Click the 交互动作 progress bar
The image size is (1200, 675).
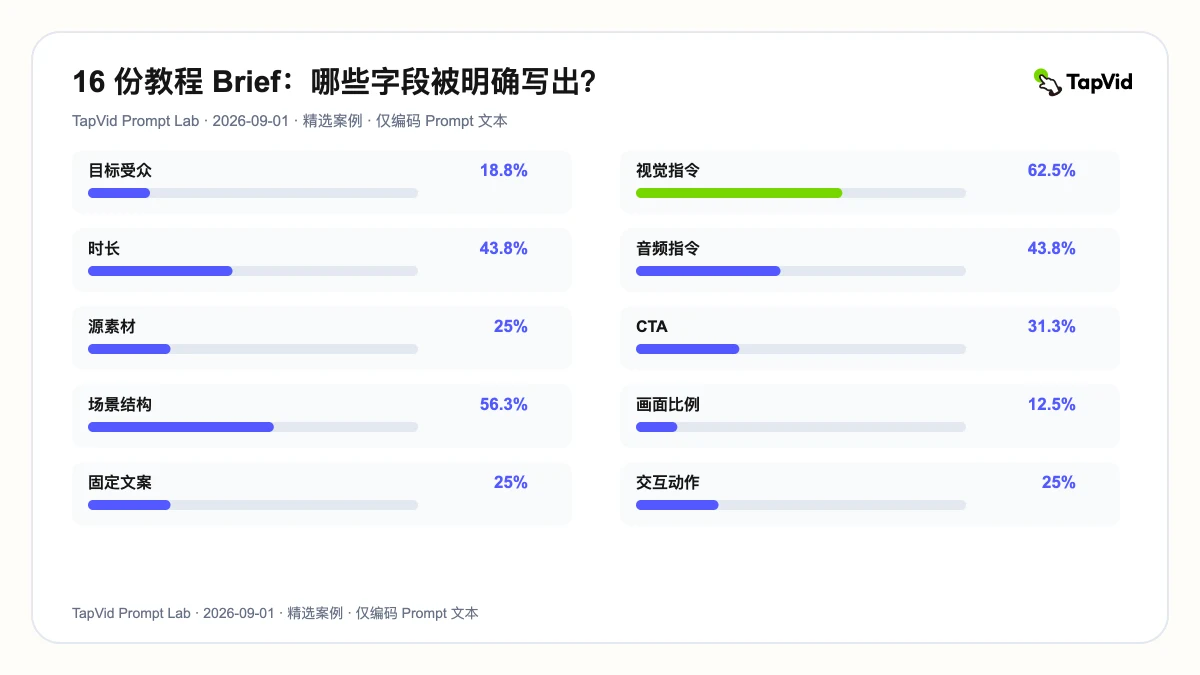tap(801, 505)
